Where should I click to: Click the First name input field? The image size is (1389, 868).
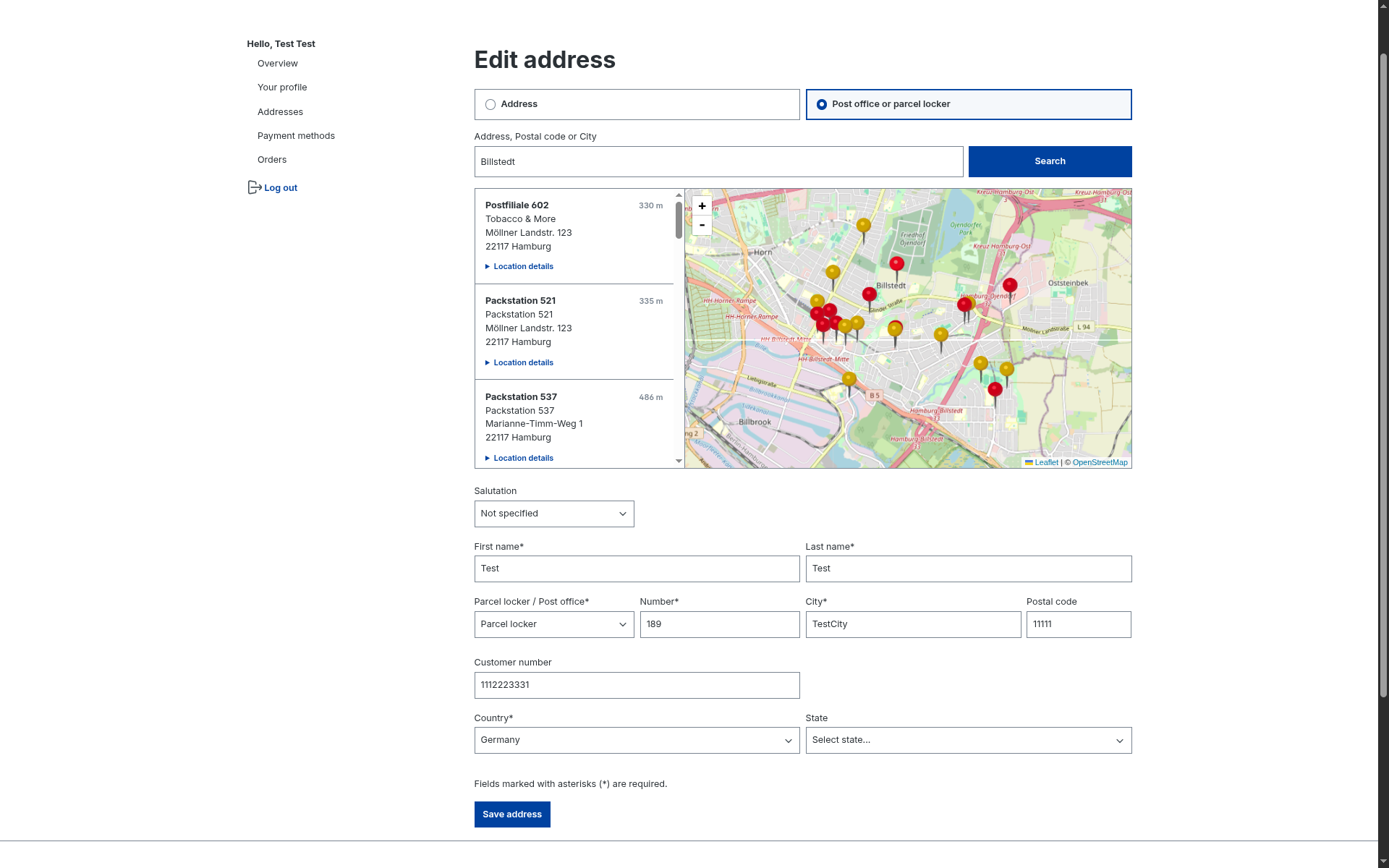[x=637, y=569]
